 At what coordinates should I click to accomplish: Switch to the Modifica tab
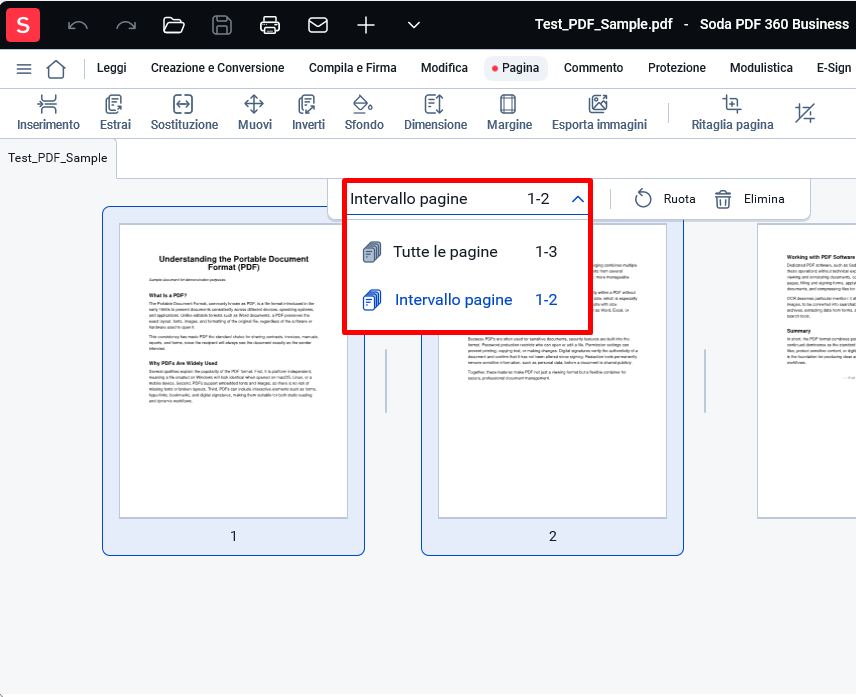[444, 68]
